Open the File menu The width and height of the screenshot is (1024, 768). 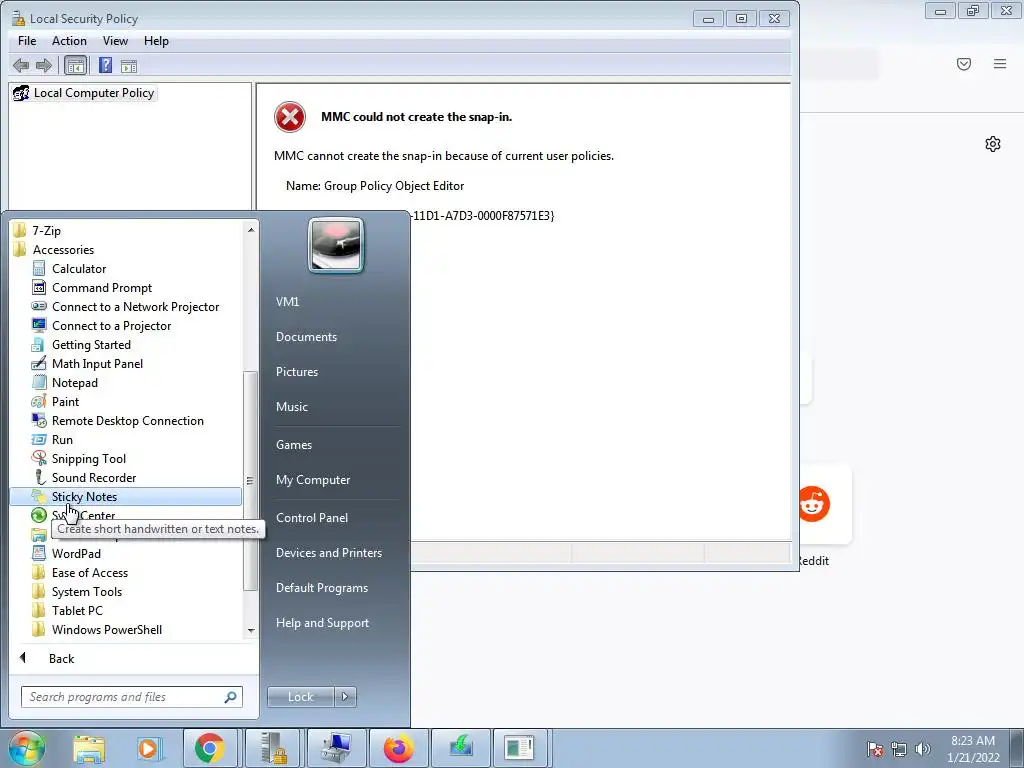27,40
